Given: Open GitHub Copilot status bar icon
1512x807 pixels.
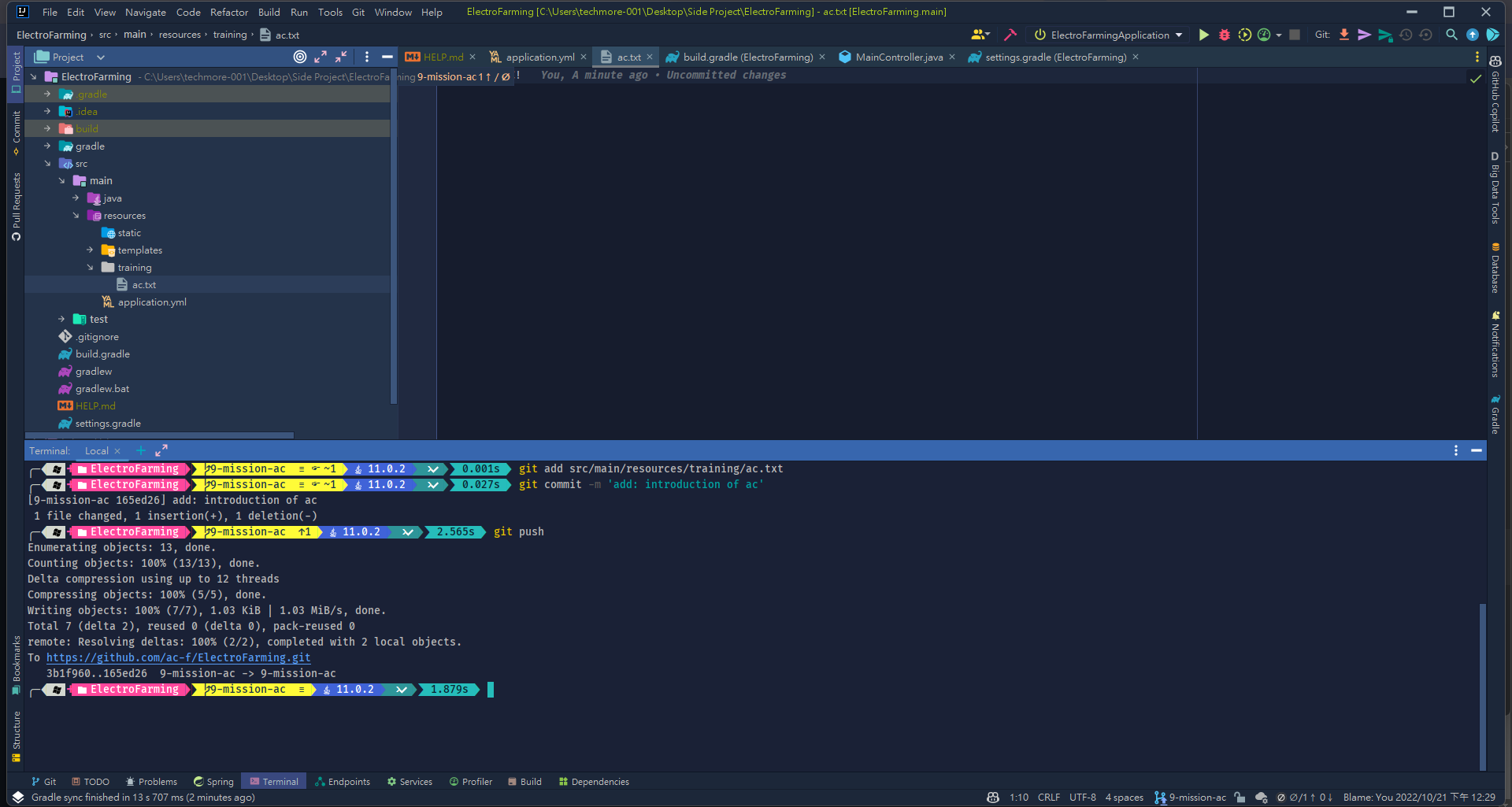Looking at the screenshot, I should pyautogui.click(x=993, y=798).
